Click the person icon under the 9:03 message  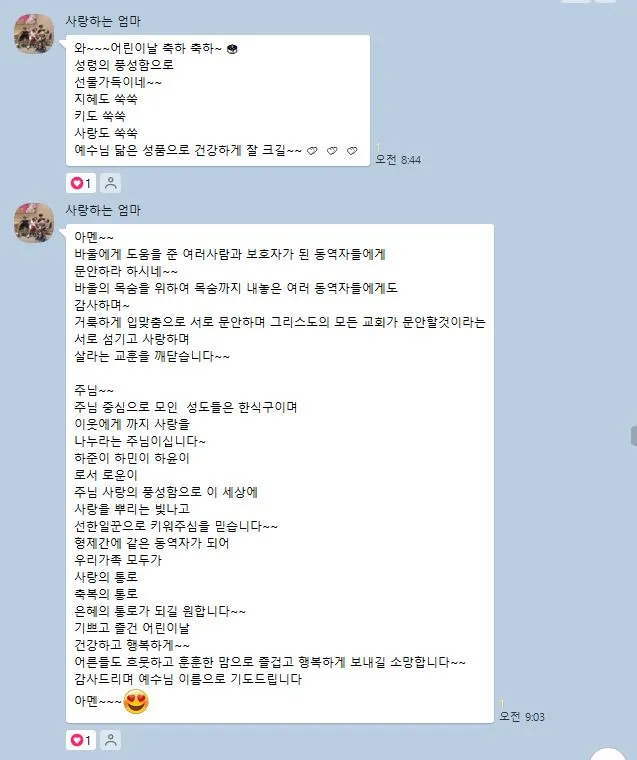coord(111,740)
